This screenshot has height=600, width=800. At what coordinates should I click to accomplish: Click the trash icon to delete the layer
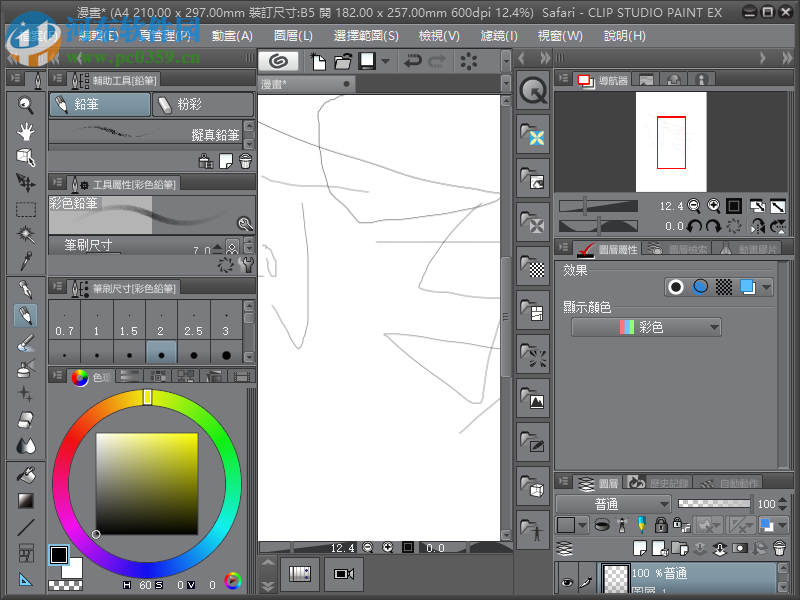coord(779,548)
